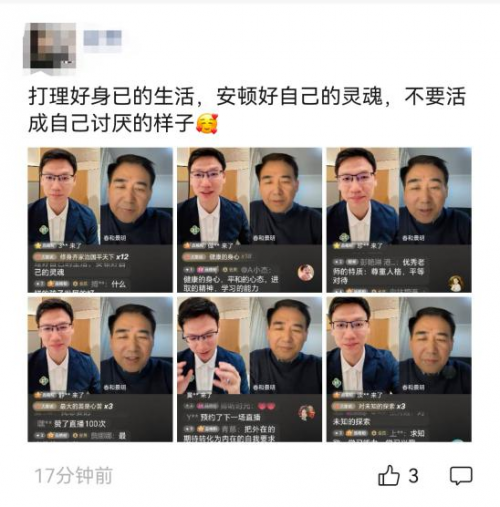The width and height of the screenshot is (500, 507).
Task: Tap the blurred username beside avatar
Action: pos(102,38)
